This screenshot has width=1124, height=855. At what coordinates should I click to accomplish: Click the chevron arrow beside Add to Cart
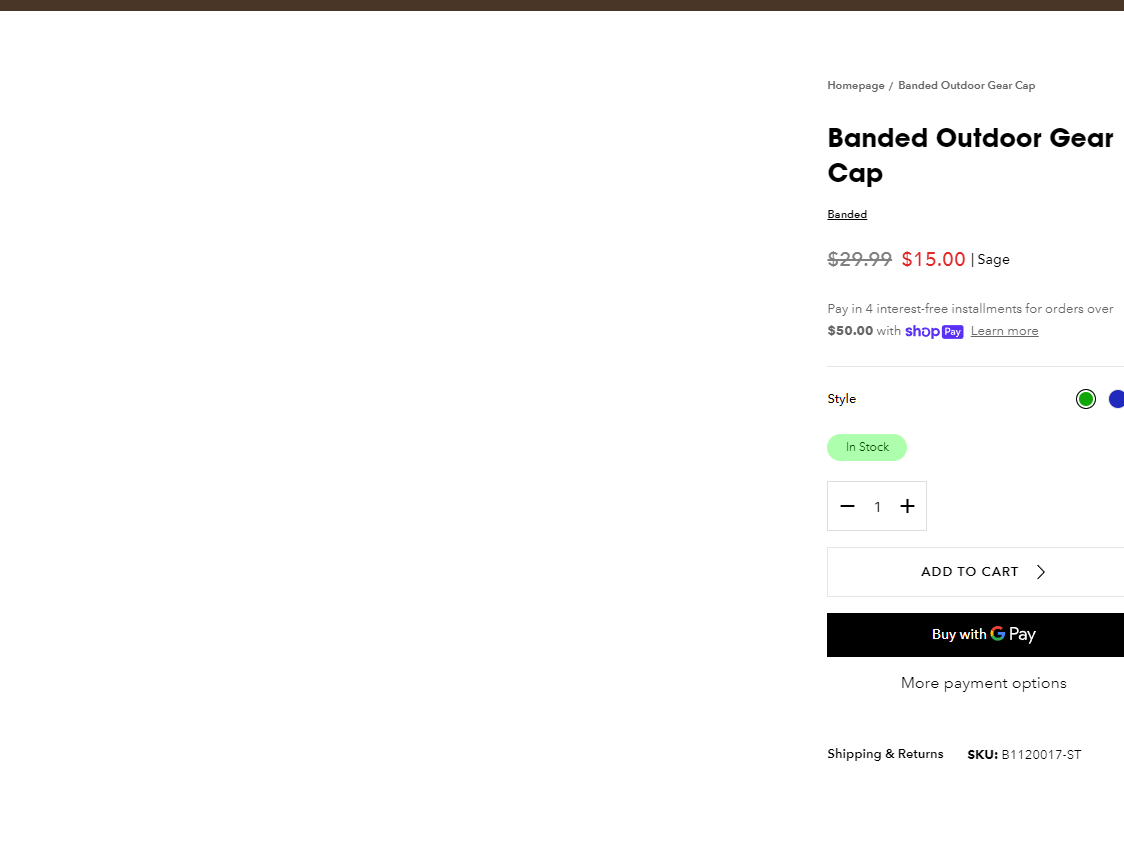pos(1041,572)
